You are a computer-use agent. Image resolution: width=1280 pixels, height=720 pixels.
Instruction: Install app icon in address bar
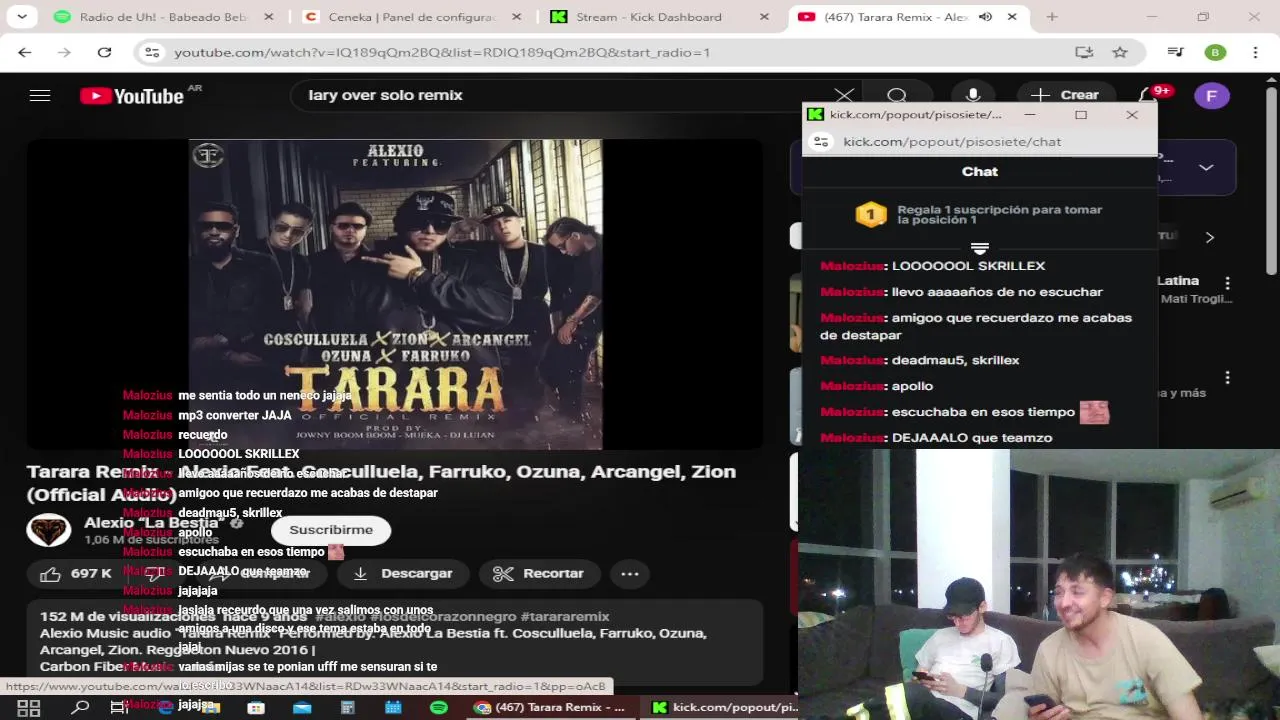pyautogui.click(x=1084, y=52)
